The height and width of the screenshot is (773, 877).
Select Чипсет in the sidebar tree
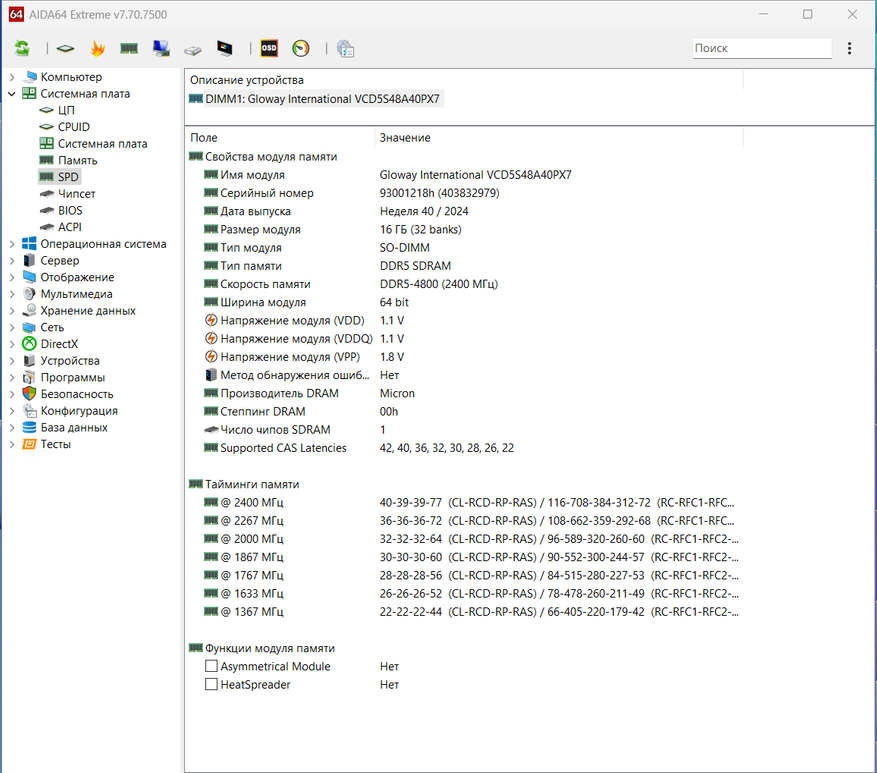[76, 194]
